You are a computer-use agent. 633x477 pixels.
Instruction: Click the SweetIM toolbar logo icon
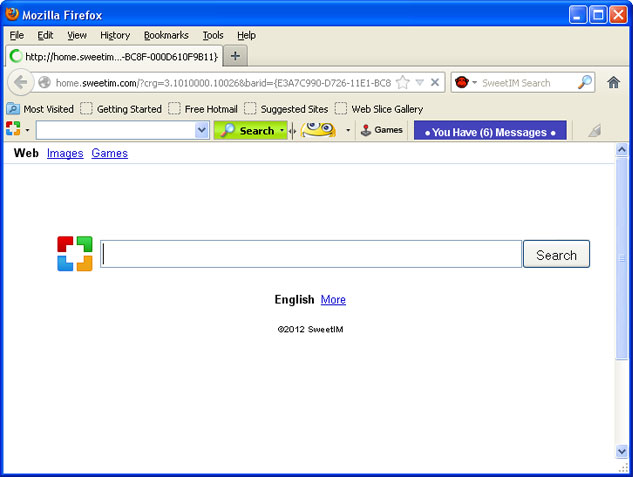(x=13, y=129)
